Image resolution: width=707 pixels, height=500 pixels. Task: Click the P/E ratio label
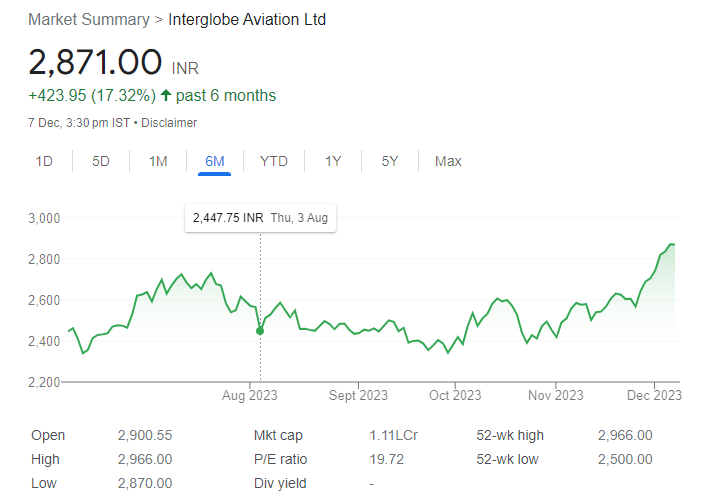pyautogui.click(x=280, y=459)
